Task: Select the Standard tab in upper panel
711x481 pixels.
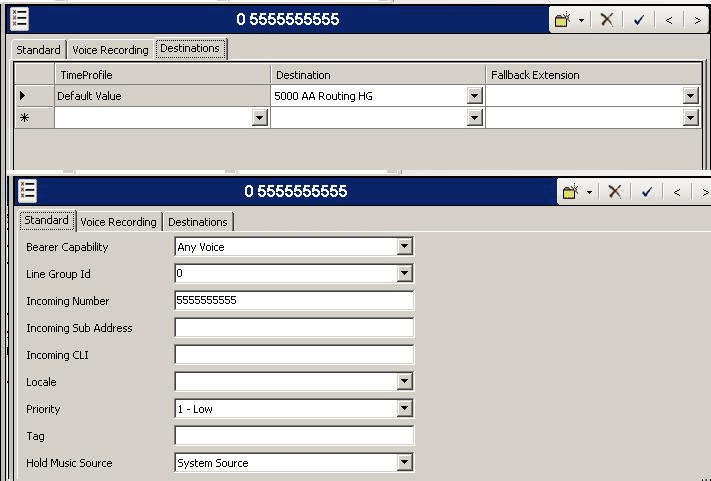Action: (38, 49)
